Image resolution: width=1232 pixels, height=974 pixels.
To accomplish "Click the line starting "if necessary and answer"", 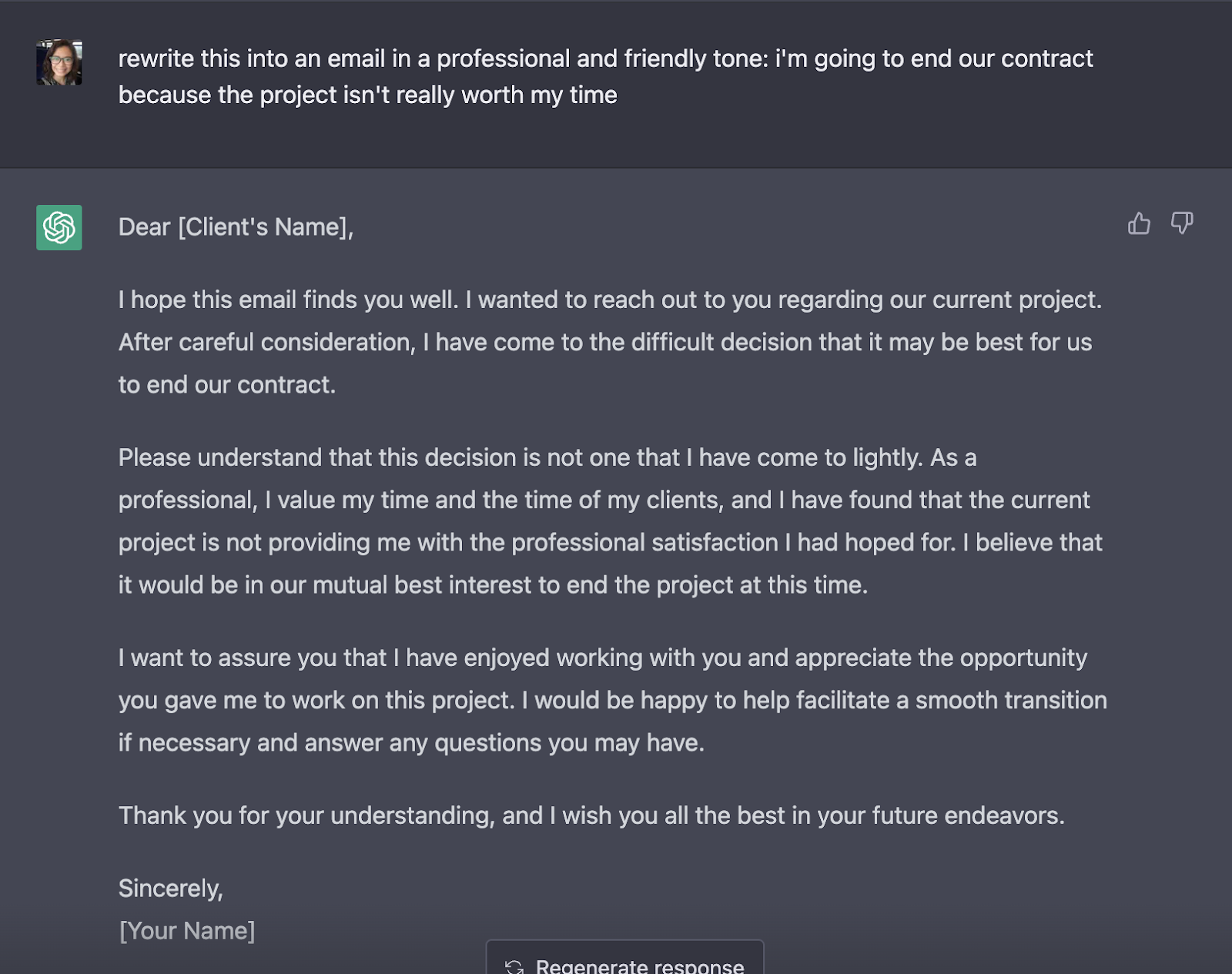I will [411, 742].
